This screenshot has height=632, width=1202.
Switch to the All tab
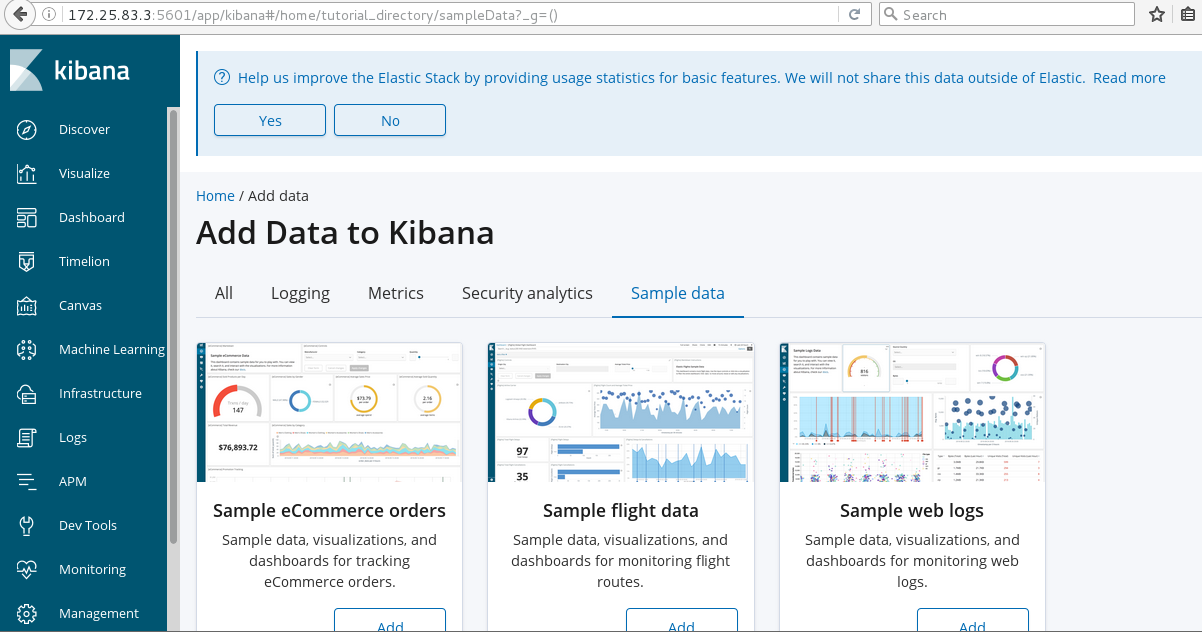click(224, 293)
